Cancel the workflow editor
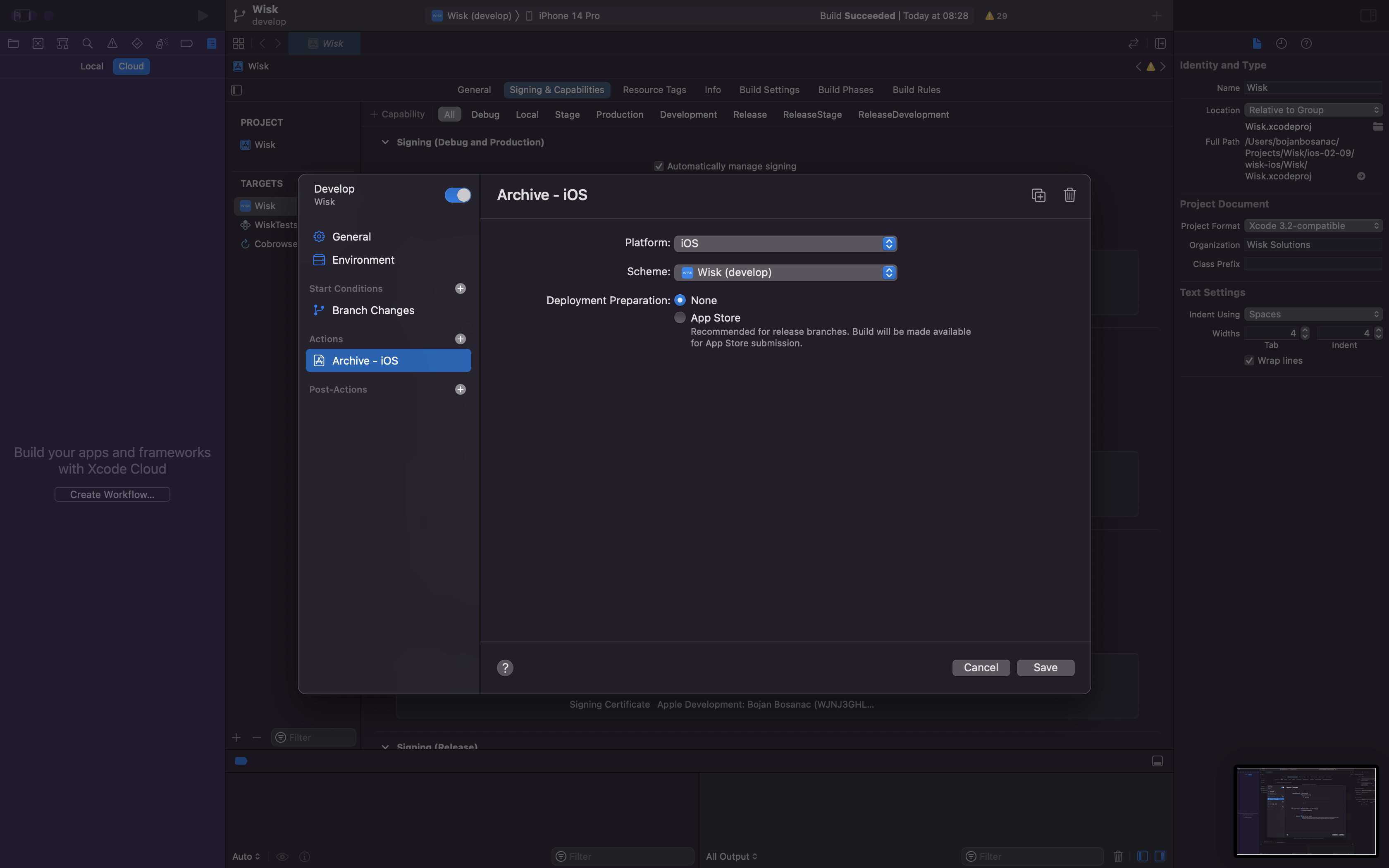 tap(981, 668)
